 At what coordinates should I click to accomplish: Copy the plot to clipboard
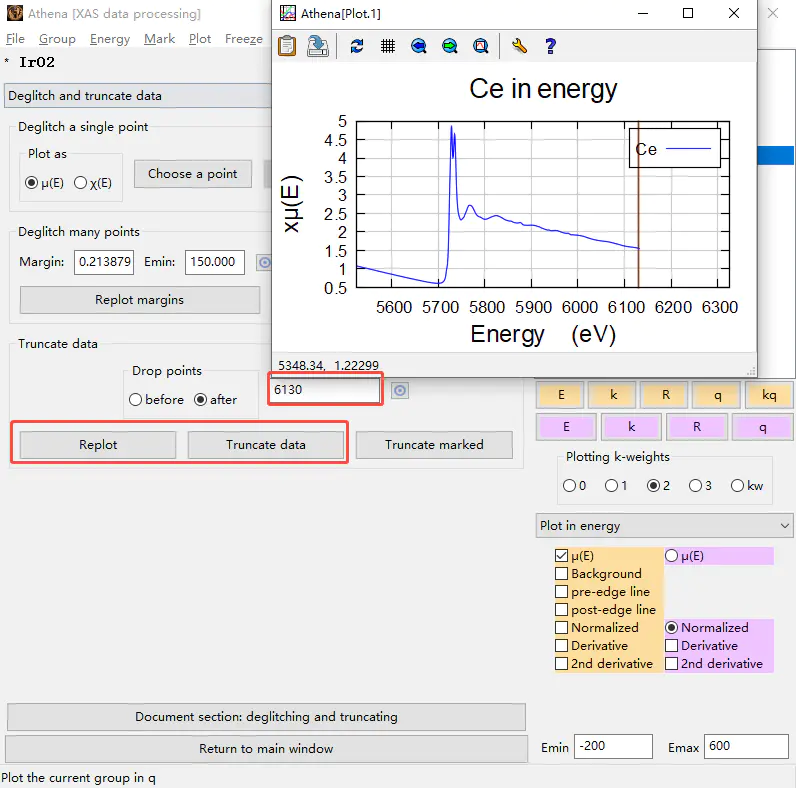tap(287, 46)
